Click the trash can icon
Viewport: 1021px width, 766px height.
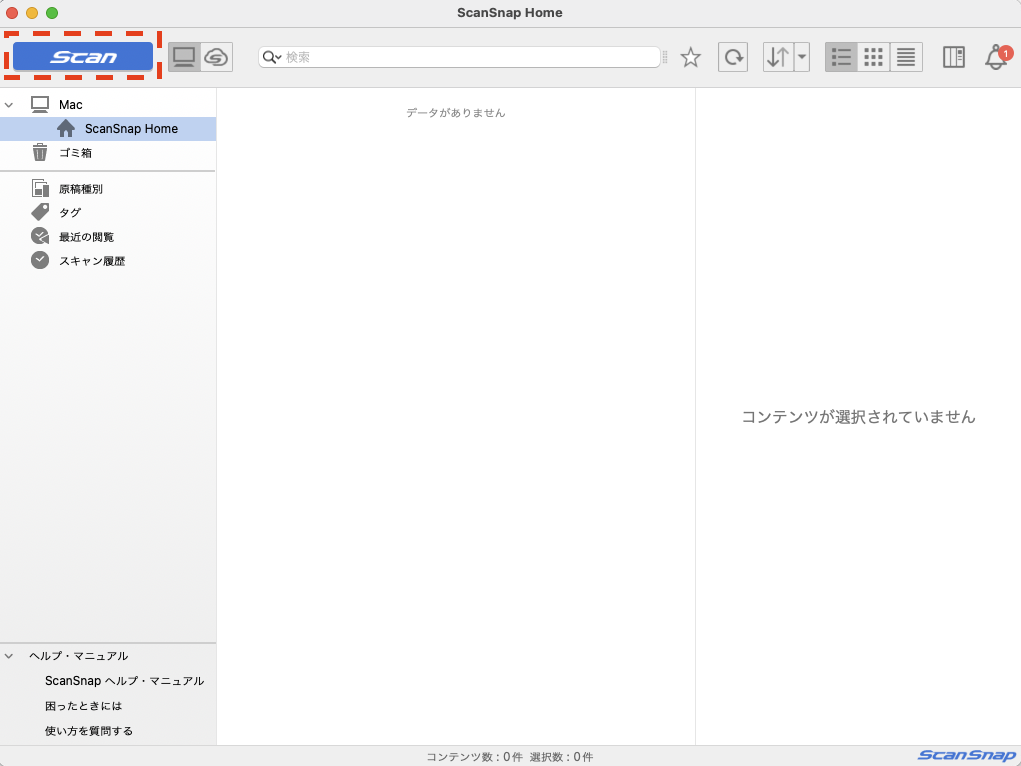[40, 152]
